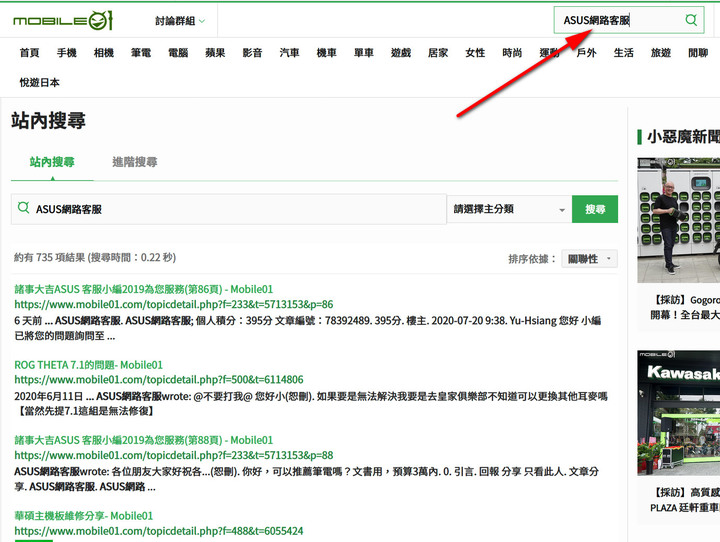Open the 關聯性 sort dropdown
Image resolution: width=720 pixels, height=542 pixels.
[589, 259]
